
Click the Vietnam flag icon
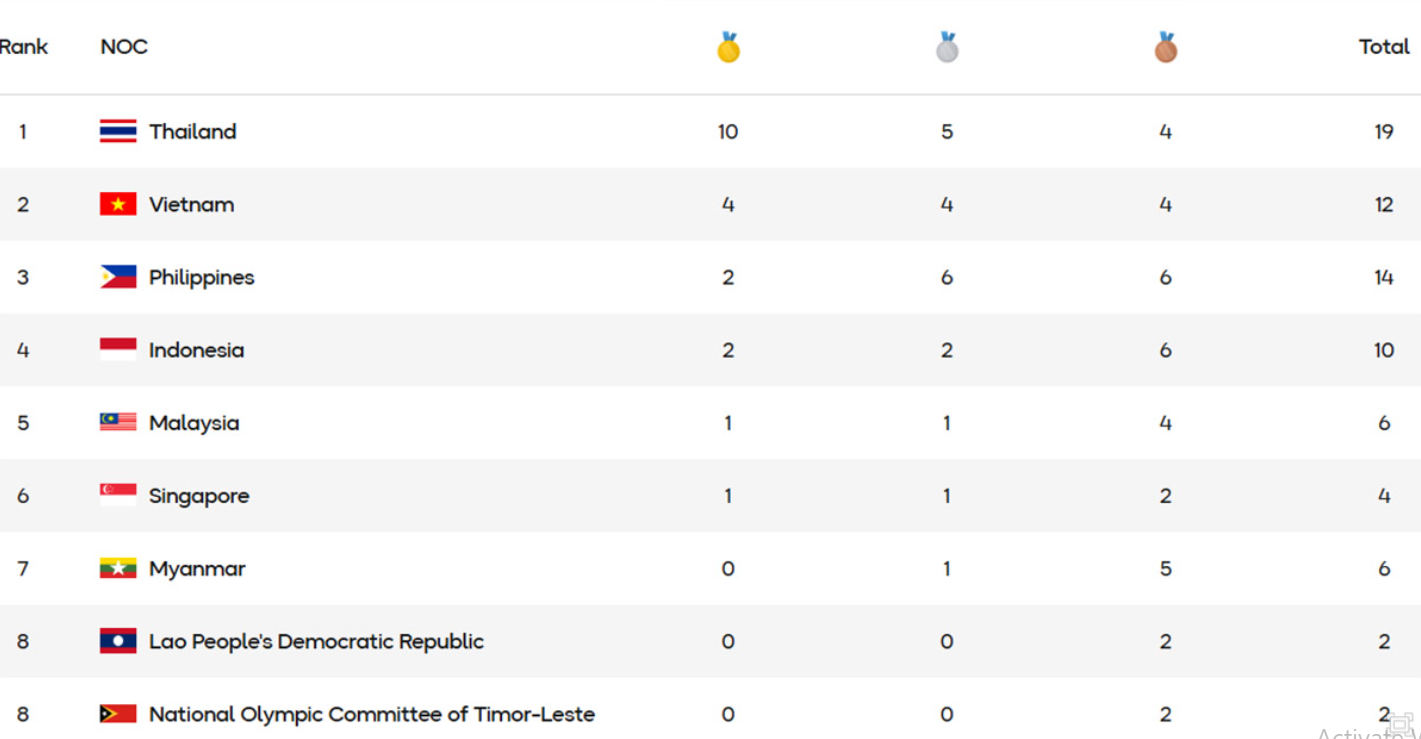pos(118,205)
